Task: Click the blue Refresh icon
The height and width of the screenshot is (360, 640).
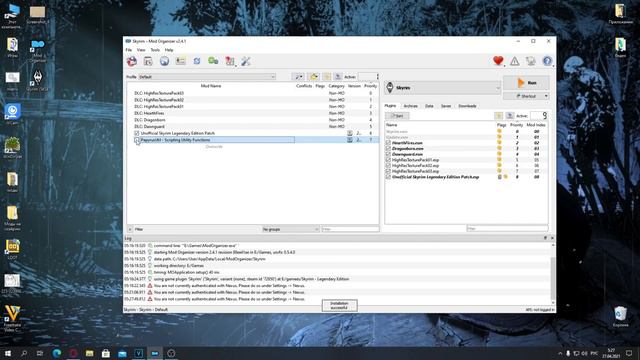Action: point(197,61)
